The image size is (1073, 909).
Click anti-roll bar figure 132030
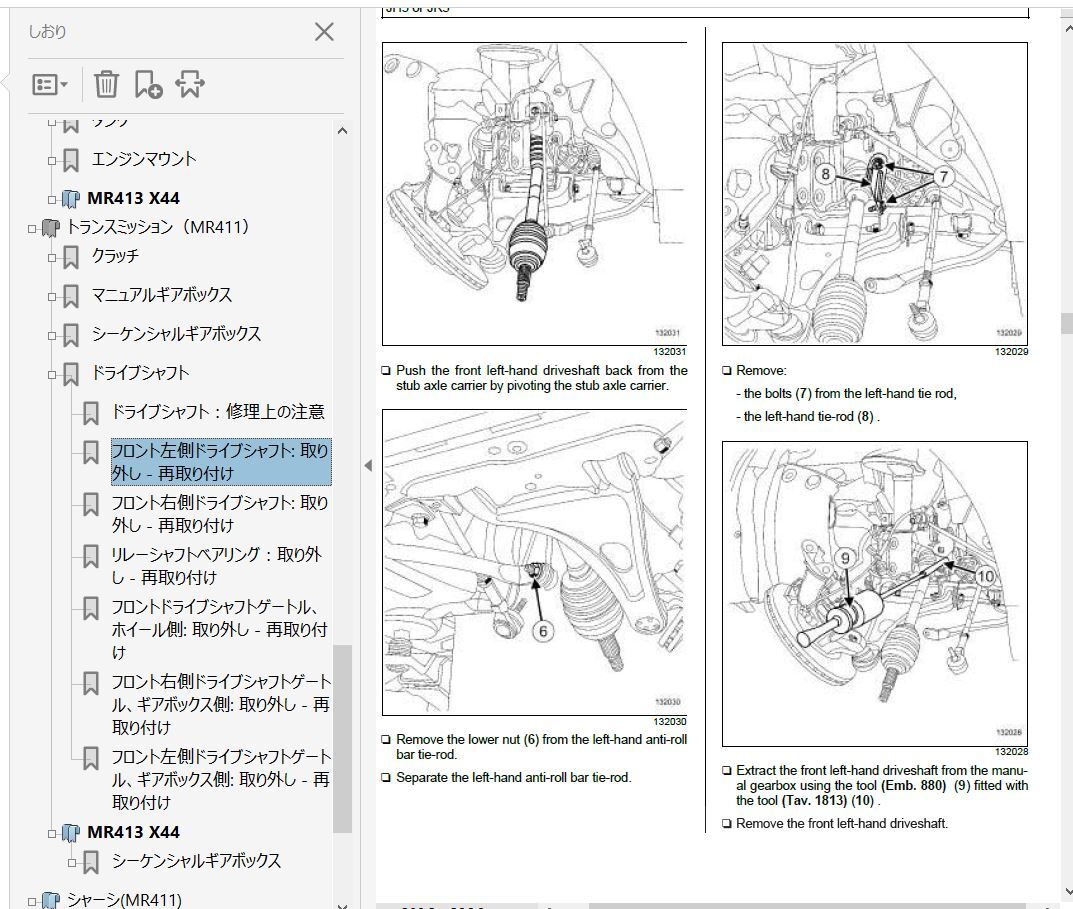coord(534,563)
